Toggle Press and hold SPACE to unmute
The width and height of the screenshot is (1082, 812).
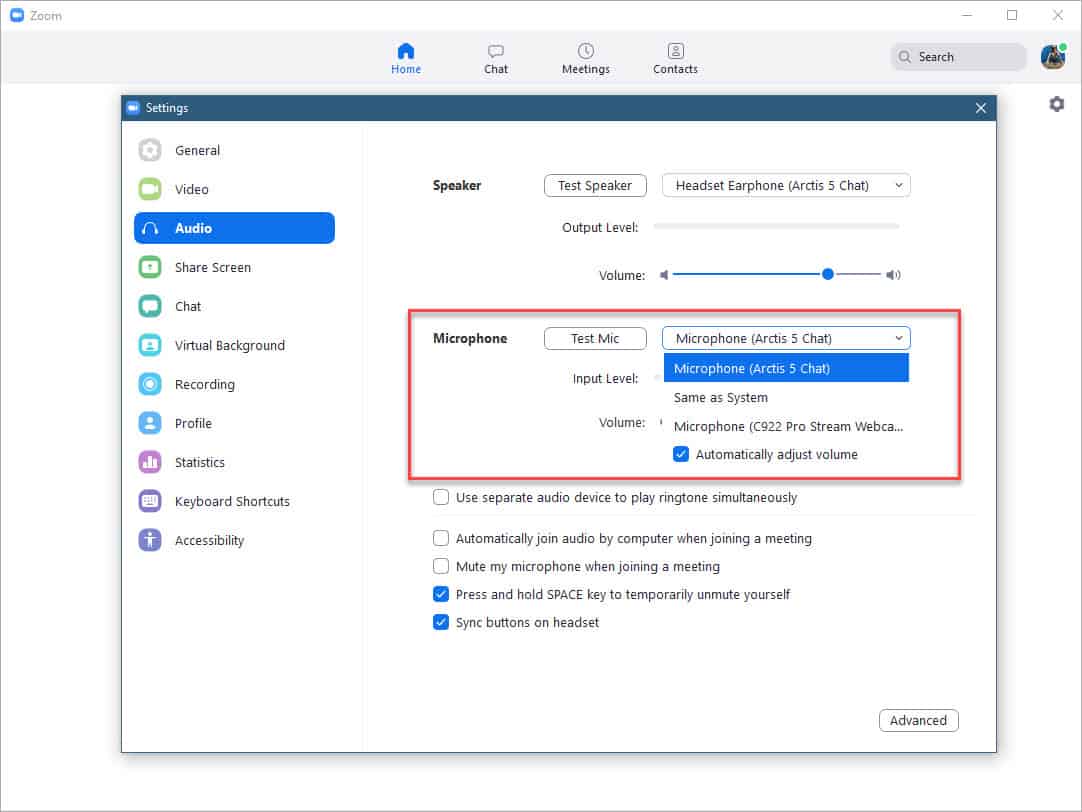click(440, 594)
